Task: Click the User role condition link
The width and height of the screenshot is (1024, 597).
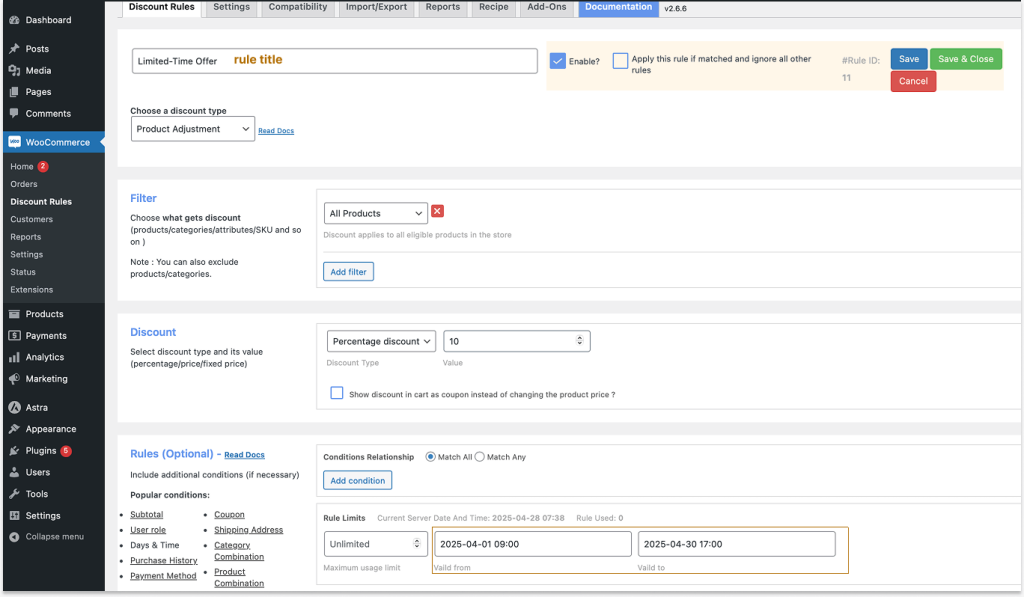Action: point(148,530)
